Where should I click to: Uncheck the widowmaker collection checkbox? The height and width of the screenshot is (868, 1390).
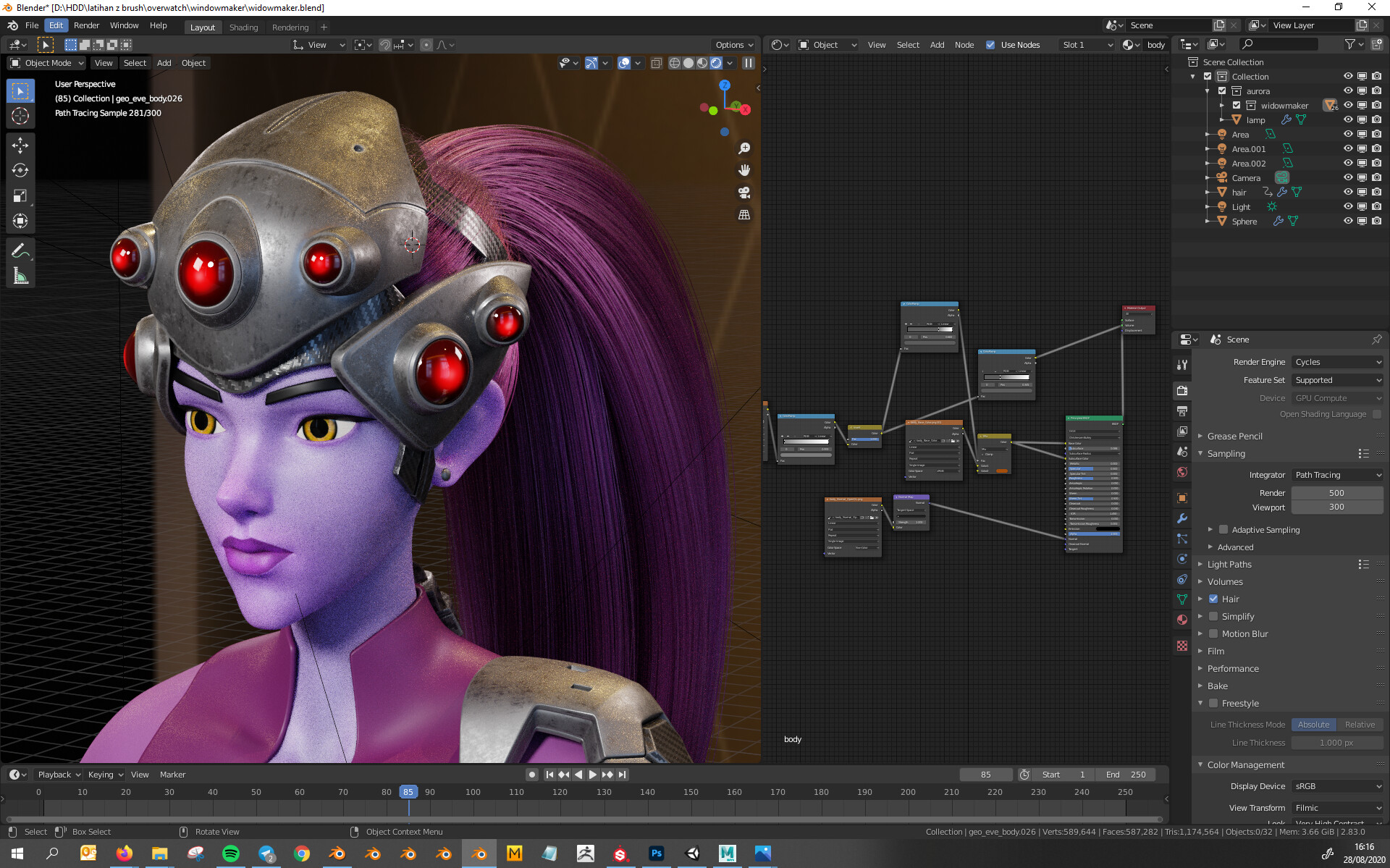pos(1237,105)
